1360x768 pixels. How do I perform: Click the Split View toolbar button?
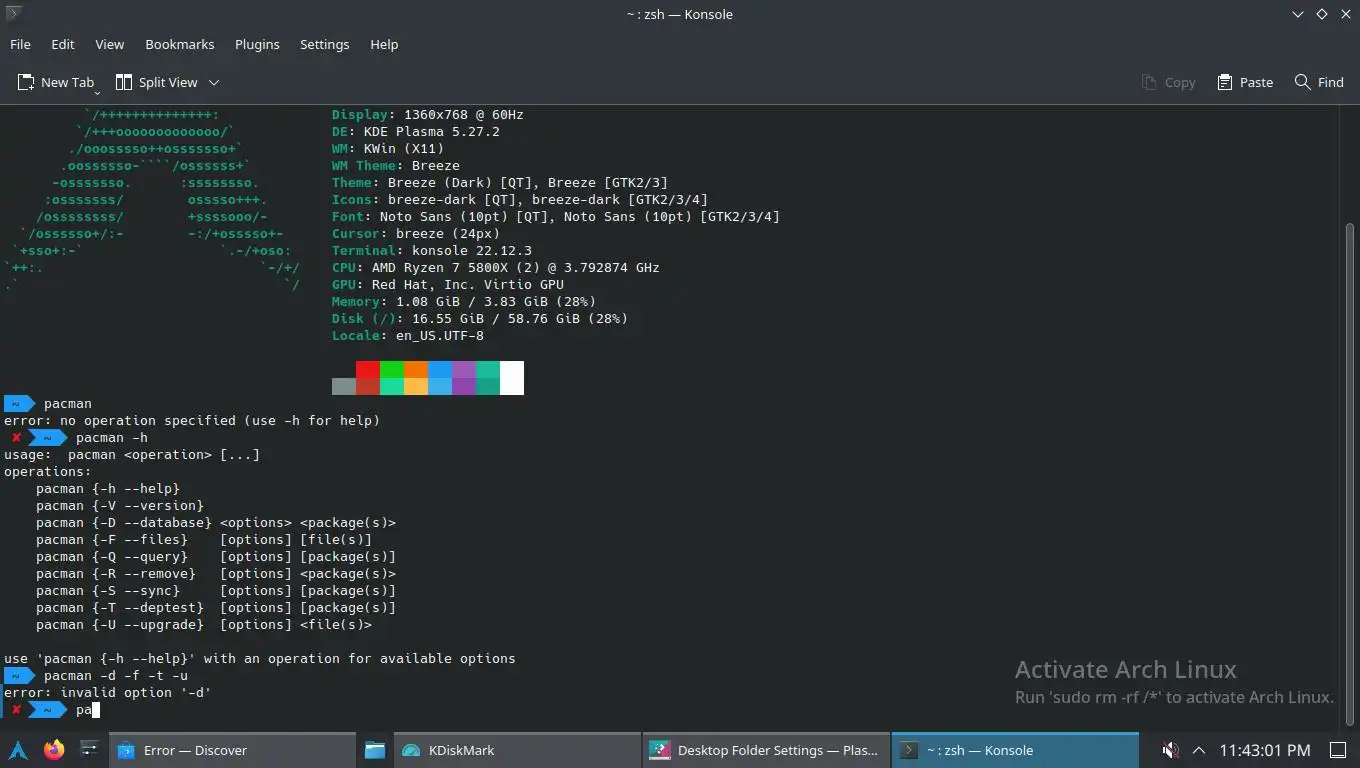point(157,82)
